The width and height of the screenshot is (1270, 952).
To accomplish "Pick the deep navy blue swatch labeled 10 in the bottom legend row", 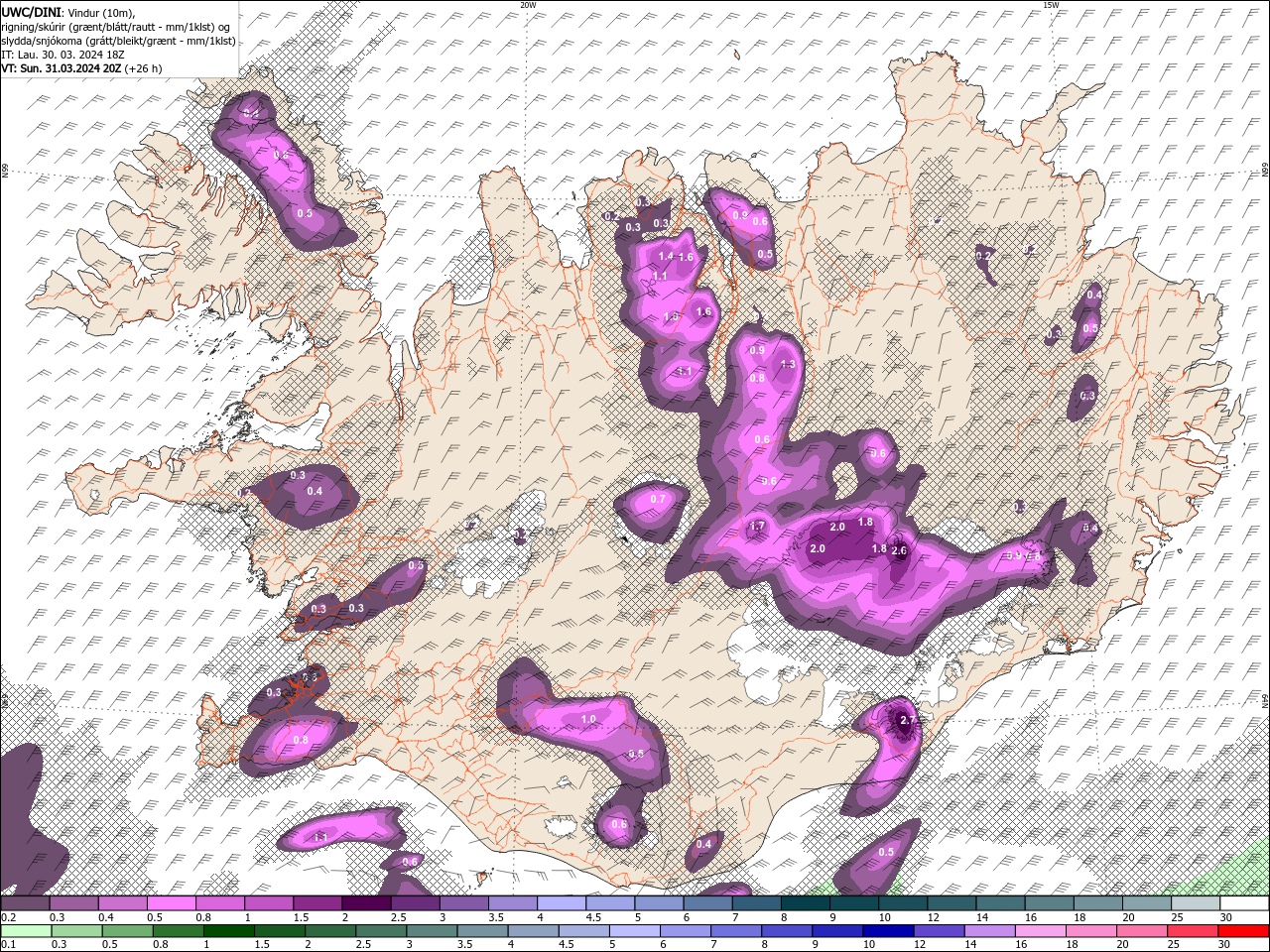I will (x=887, y=931).
